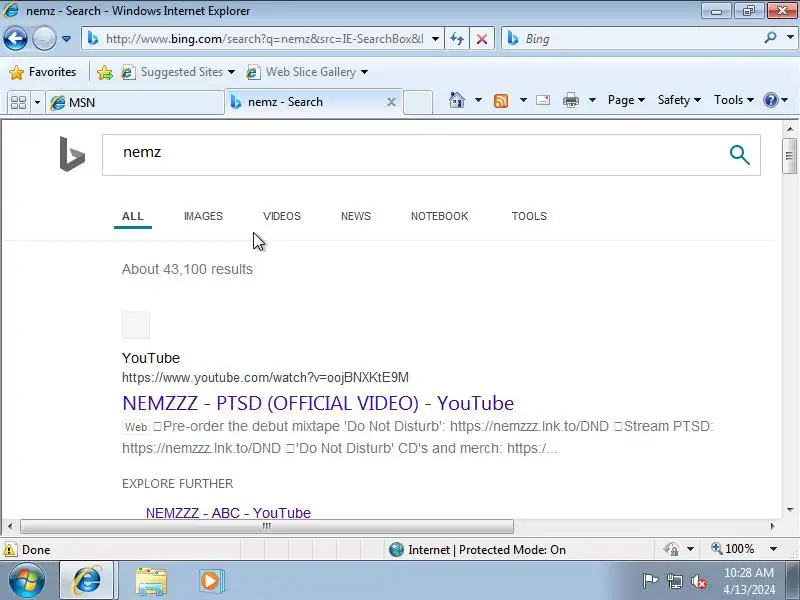Click the scroll up arrow
The image size is (800, 600).
coord(790,129)
